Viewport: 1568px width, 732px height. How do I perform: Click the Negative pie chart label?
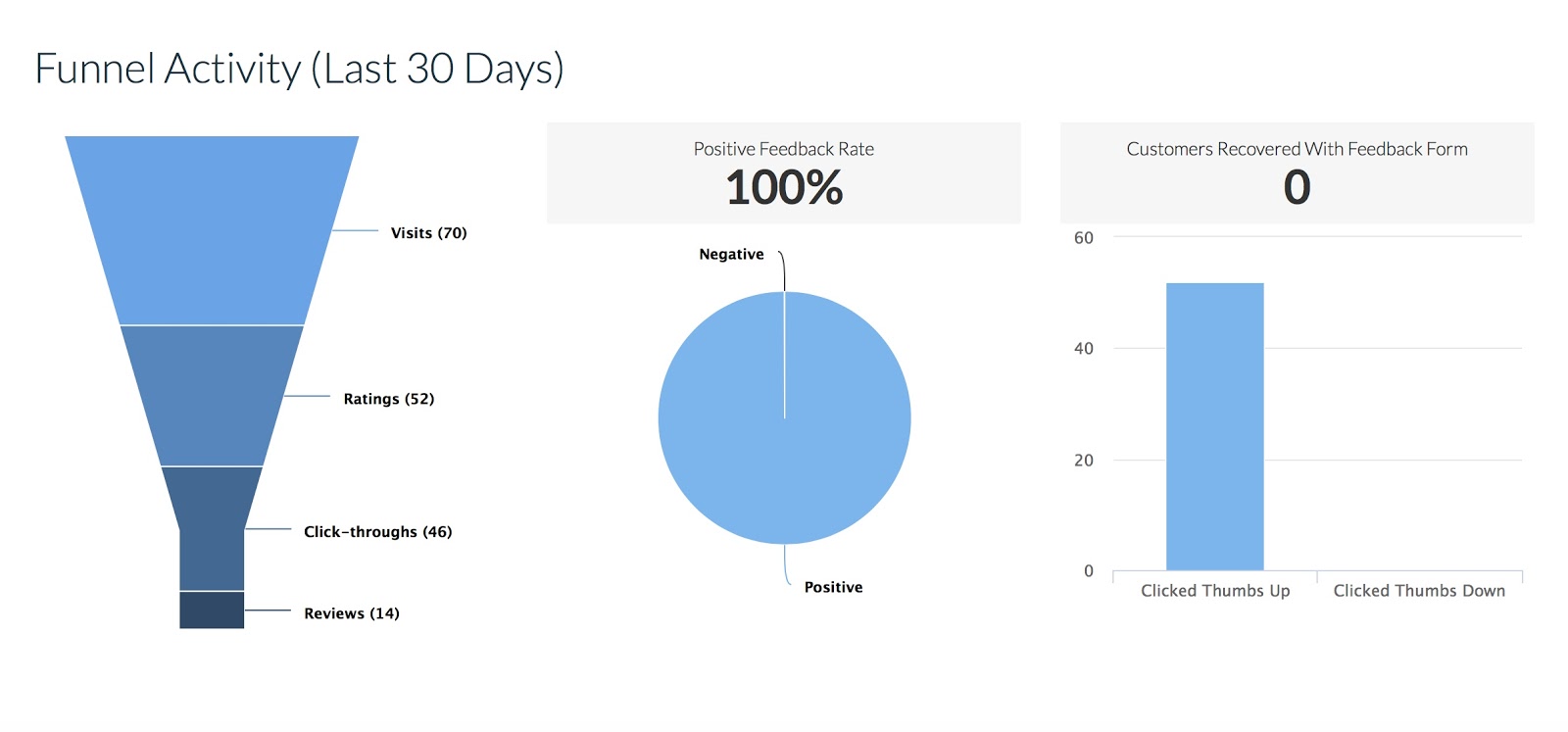coord(731,255)
